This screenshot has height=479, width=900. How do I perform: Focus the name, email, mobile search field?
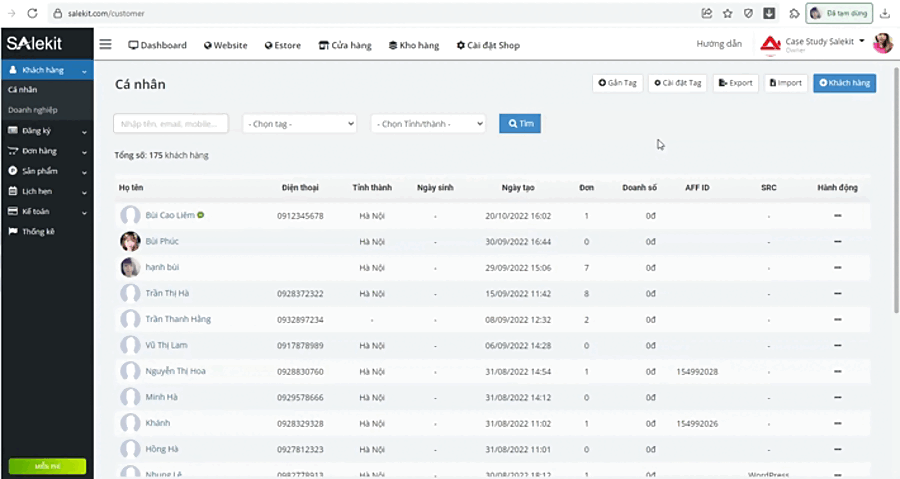[x=170, y=123]
